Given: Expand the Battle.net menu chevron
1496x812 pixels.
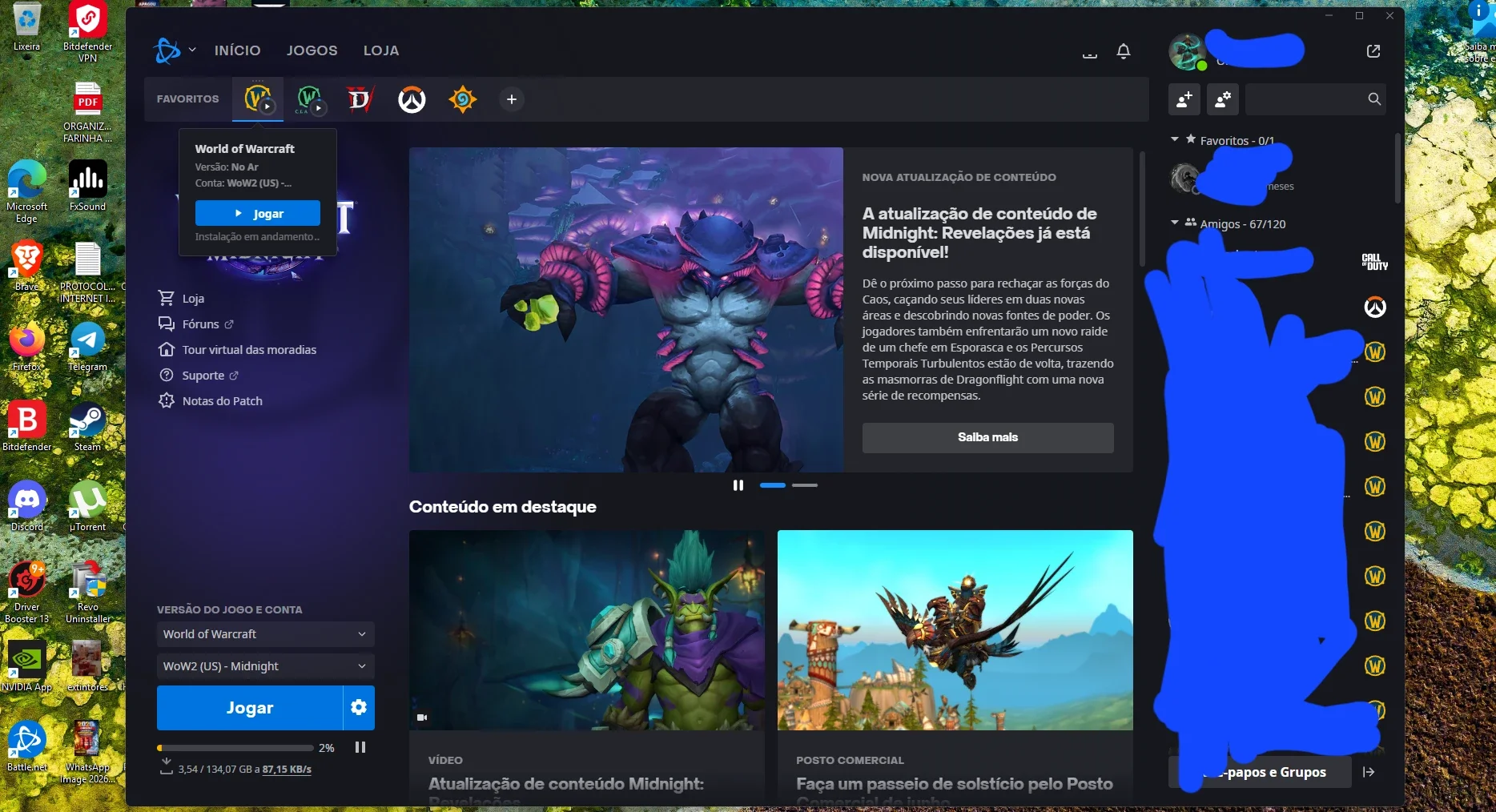Looking at the screenshot, I should coord(192,50).
